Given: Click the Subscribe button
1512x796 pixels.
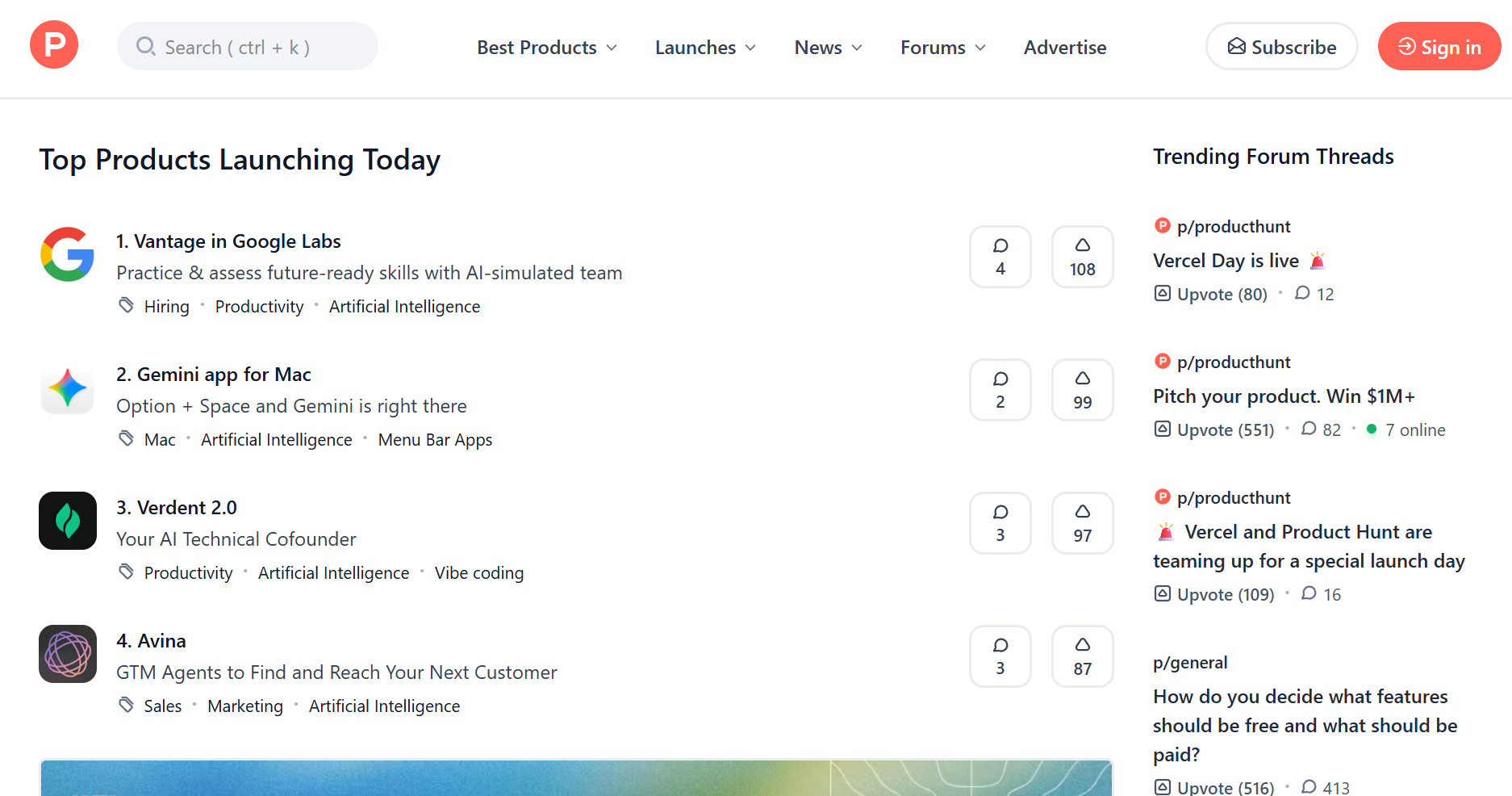Looking at the screenshot, I should click(x=1282, y=46).
